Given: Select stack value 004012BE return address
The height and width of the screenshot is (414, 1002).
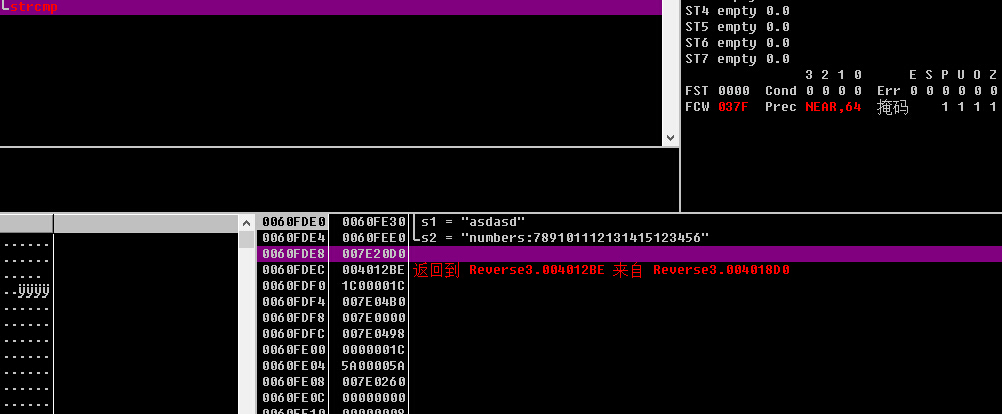Looking at the screenshot, I should [x=373, y=270].
